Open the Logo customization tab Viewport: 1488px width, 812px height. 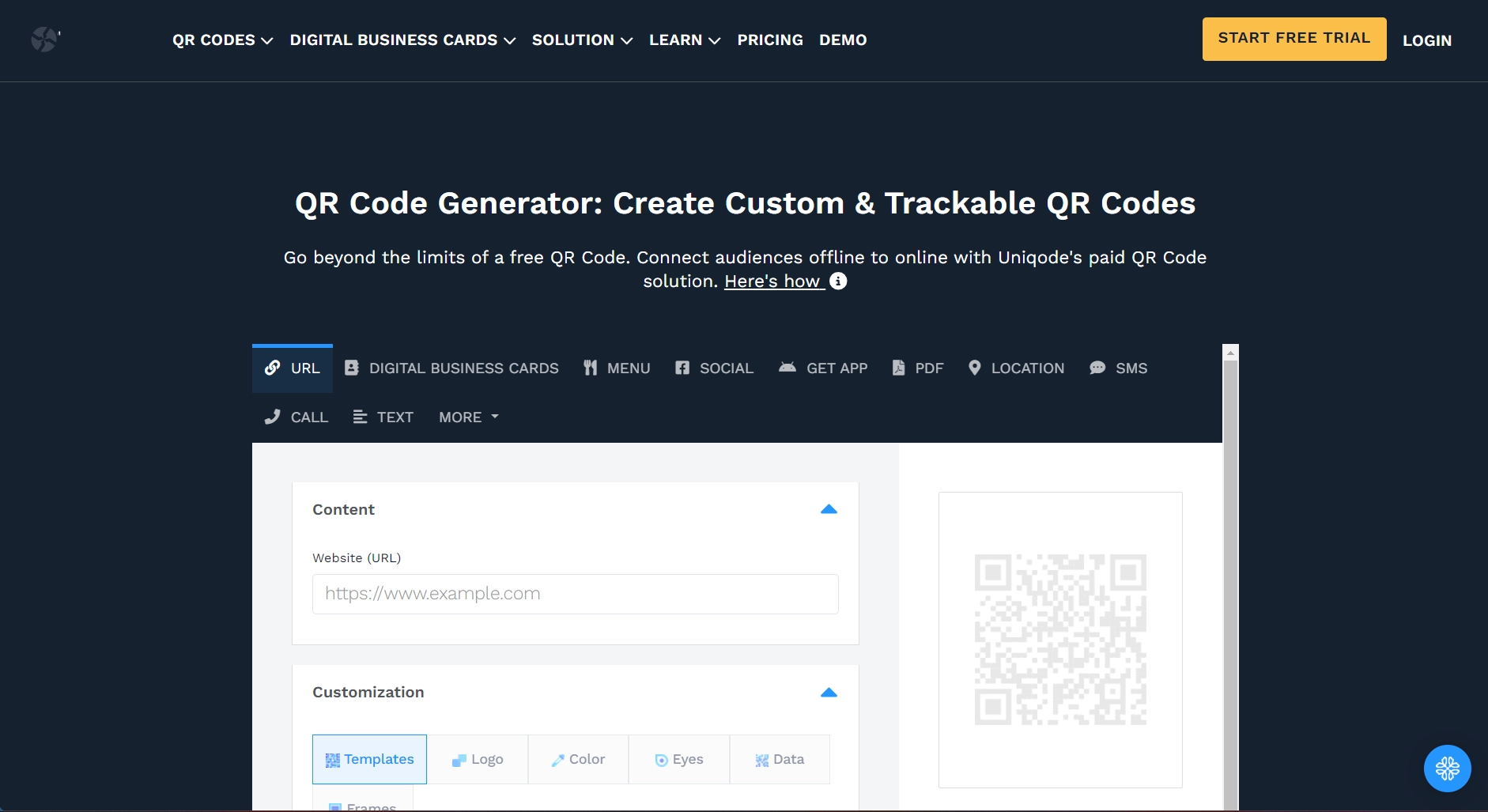click(x=478, y=759)
